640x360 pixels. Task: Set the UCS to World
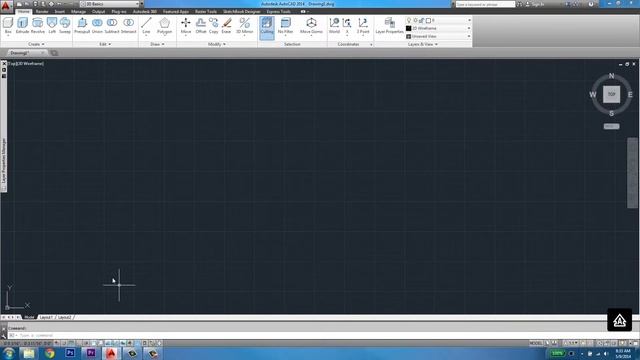pyautogui.click(x=334, y=25)
